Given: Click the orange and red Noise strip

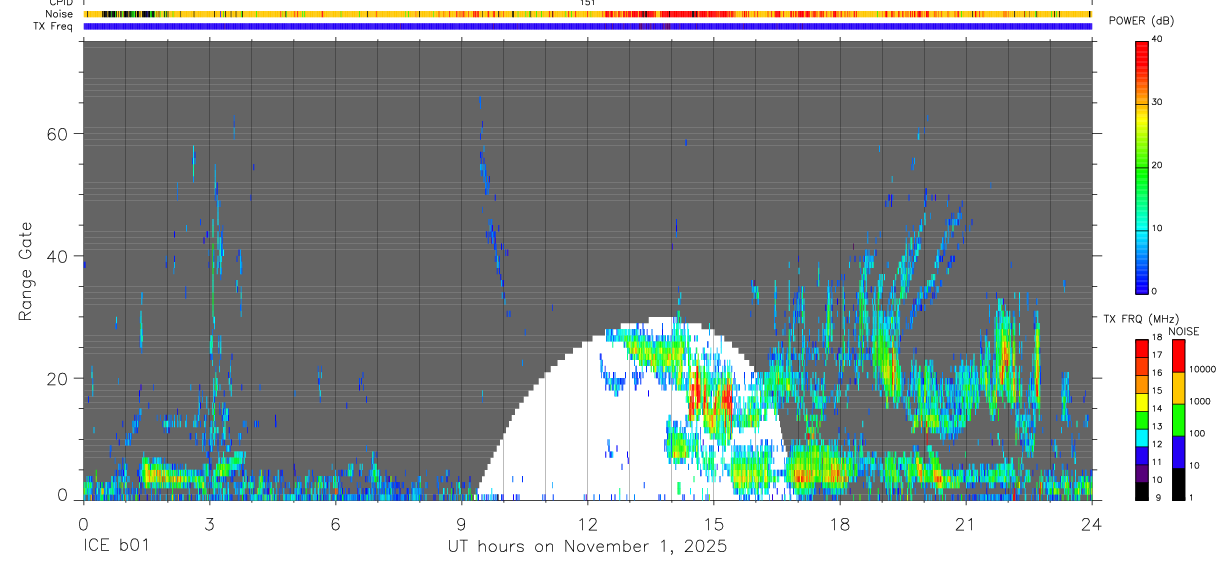Looking at the screenshot, I should [588, 14].
